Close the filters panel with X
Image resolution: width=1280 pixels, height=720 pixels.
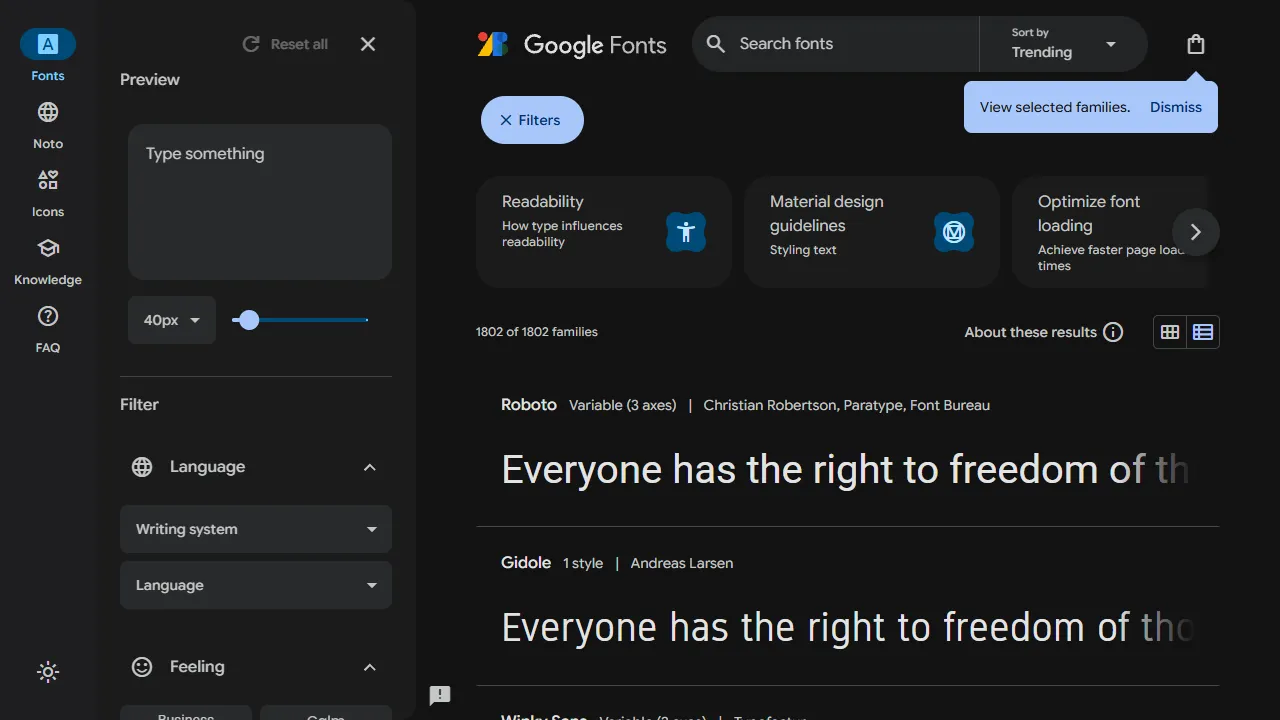tap(368, 44)
